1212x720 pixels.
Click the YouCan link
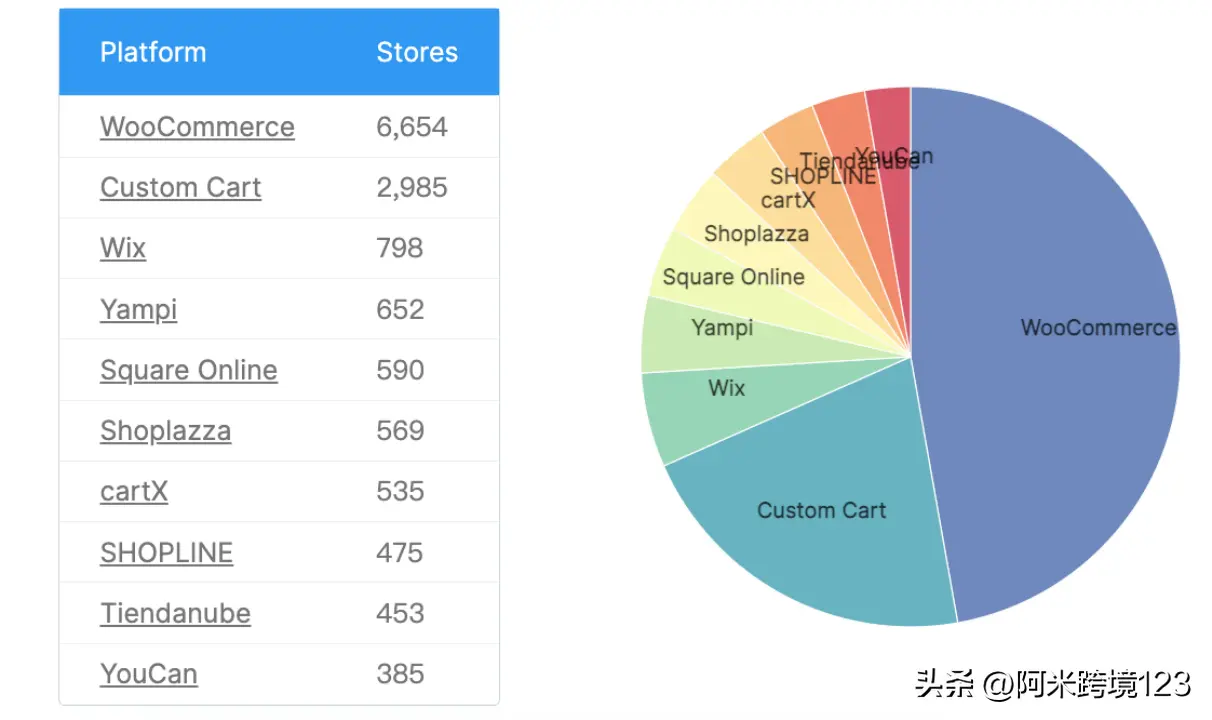148,674
